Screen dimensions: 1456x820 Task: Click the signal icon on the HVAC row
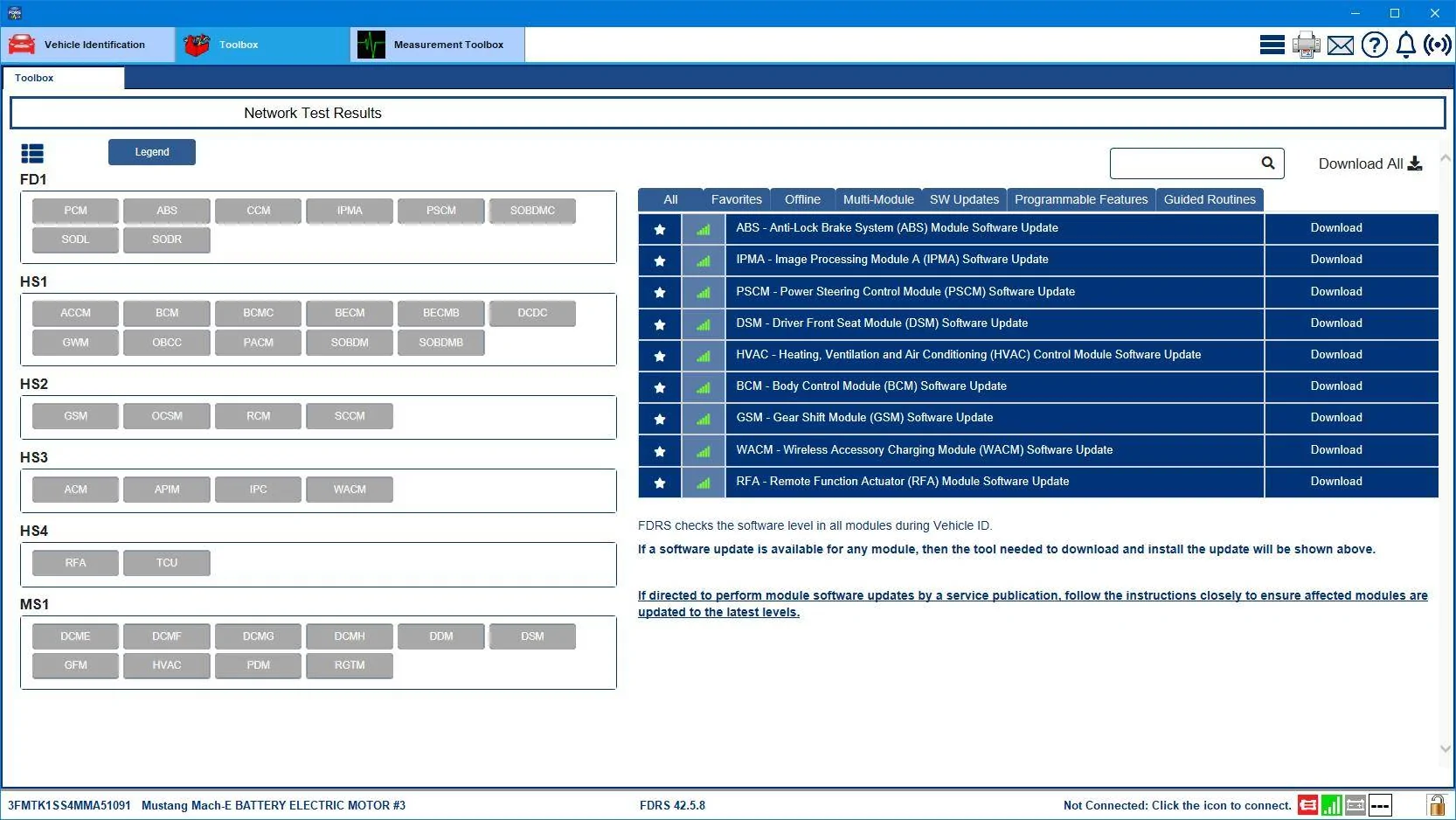click(x=704, y=356)
